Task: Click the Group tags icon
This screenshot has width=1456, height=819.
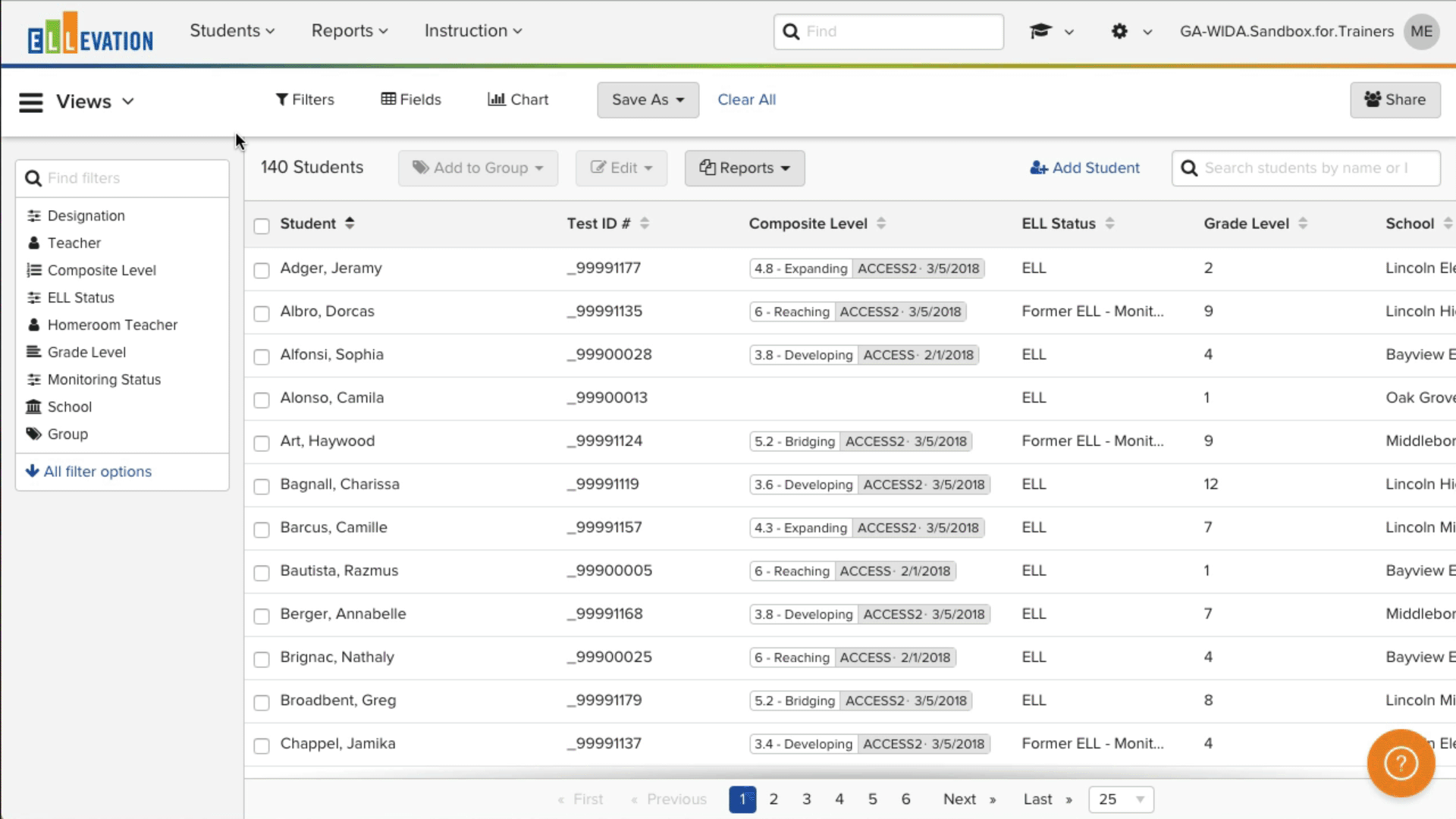Action: [x=34, y=435]
